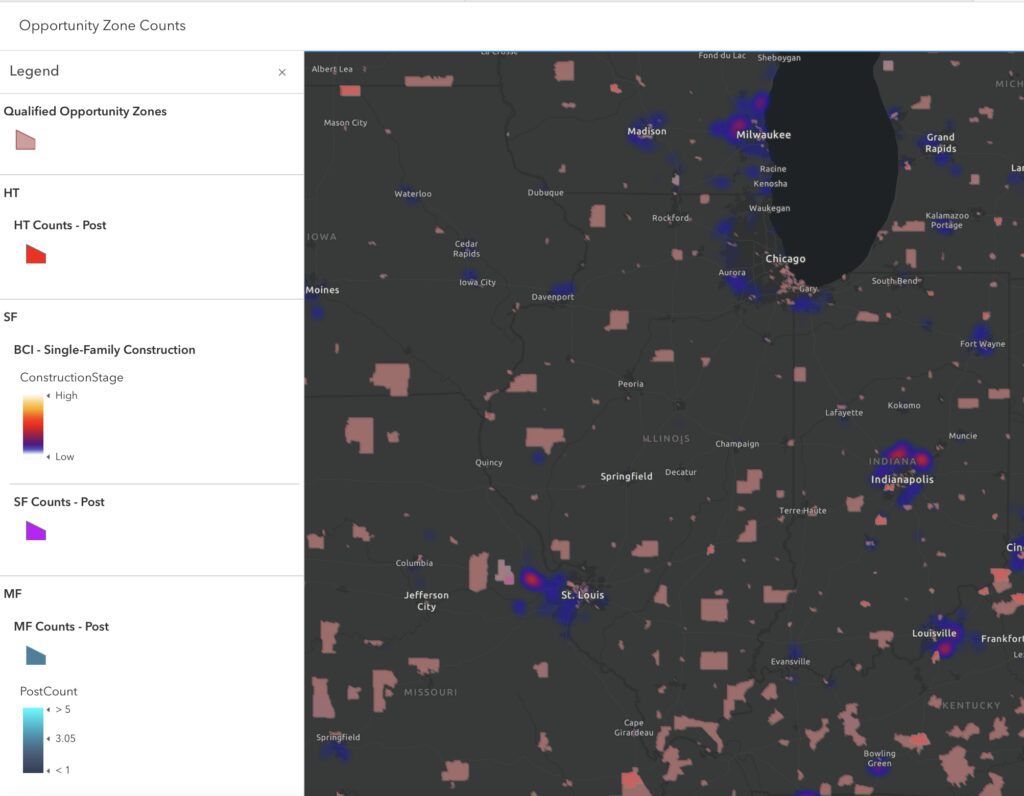Click the Louisville label on the map
Image resolution: width=1024 pixels, height=796 pixels.
pos(934,633)
